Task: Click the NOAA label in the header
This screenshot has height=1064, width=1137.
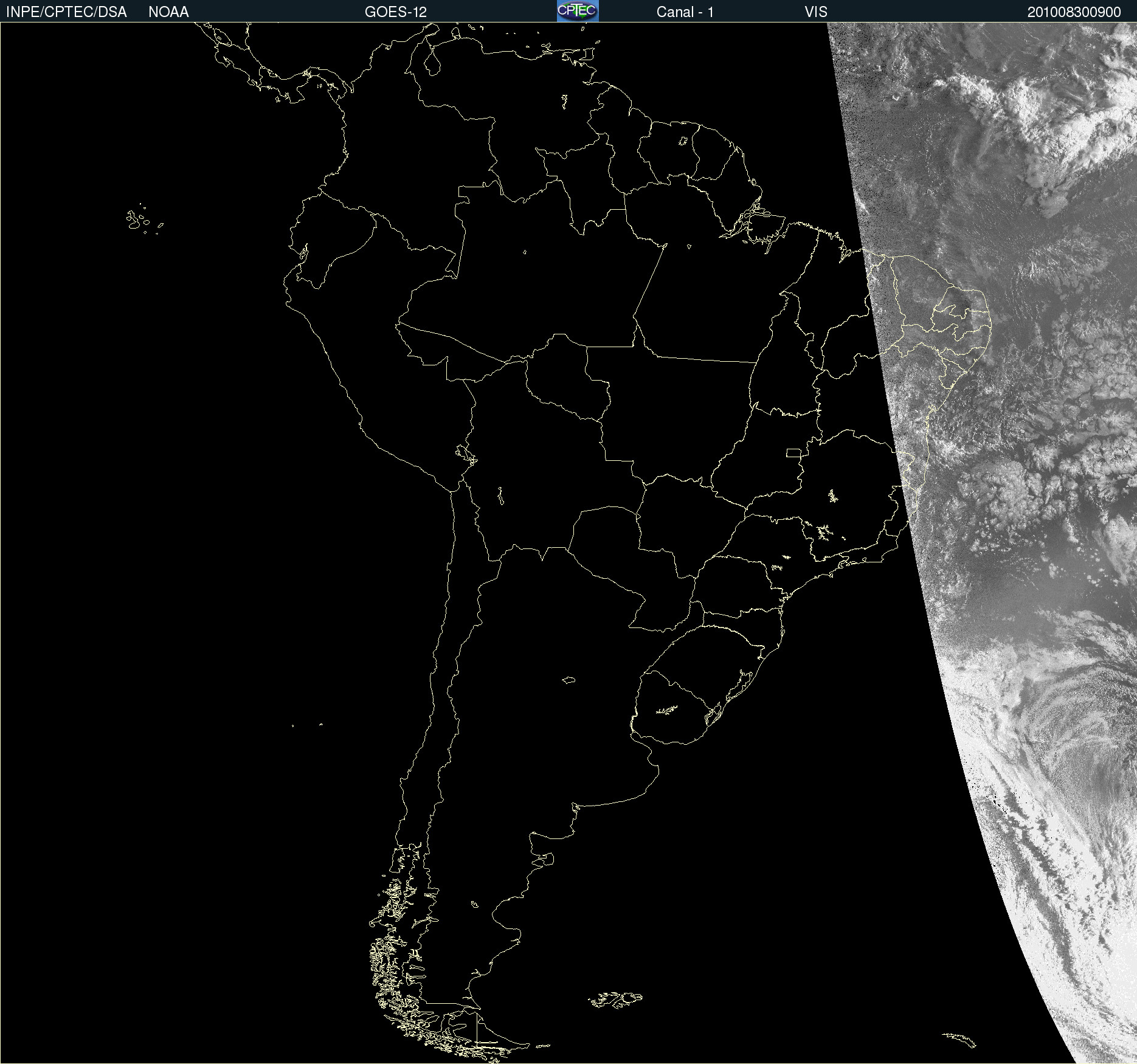Action: (x=168, y=12)
